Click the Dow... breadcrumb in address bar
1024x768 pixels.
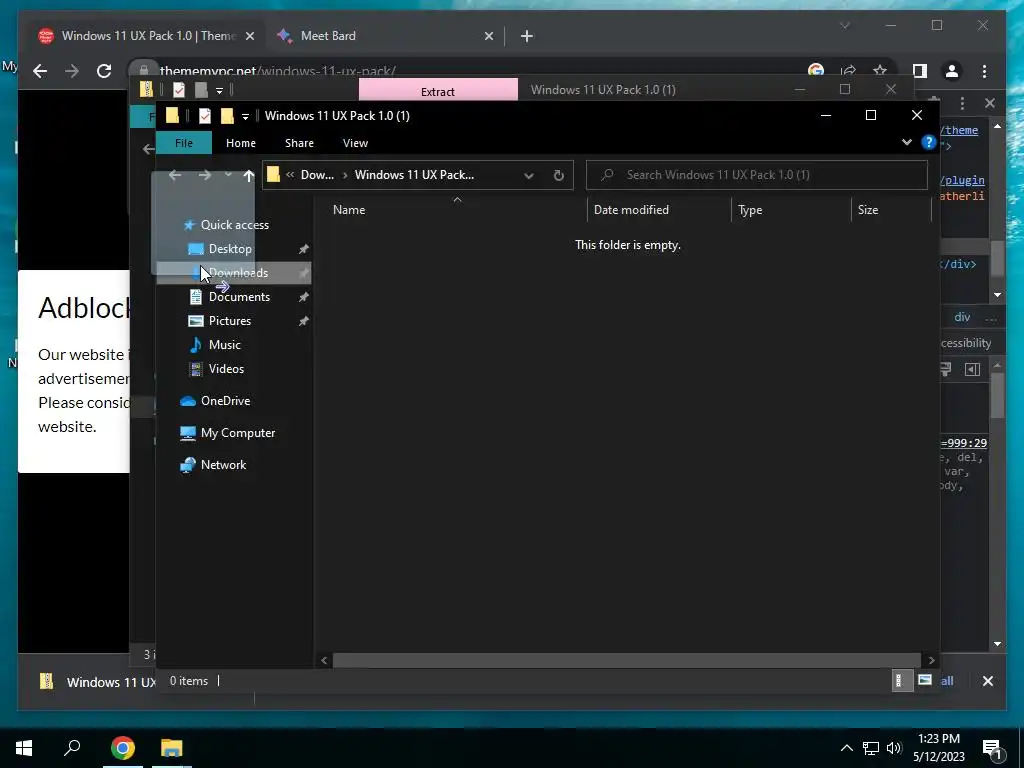coord(317,175)
